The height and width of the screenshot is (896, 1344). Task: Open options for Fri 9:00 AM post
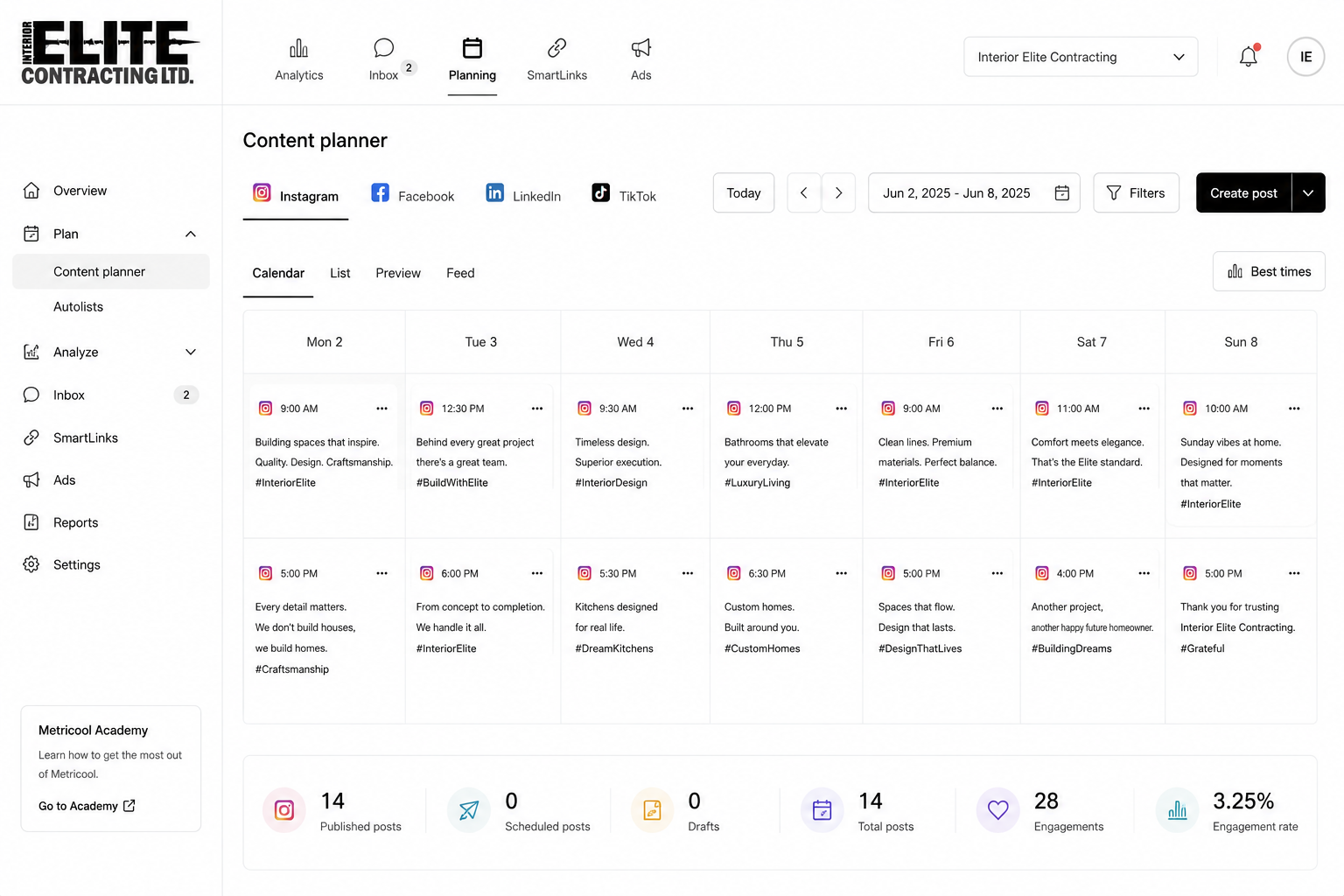tap(997, 409)
